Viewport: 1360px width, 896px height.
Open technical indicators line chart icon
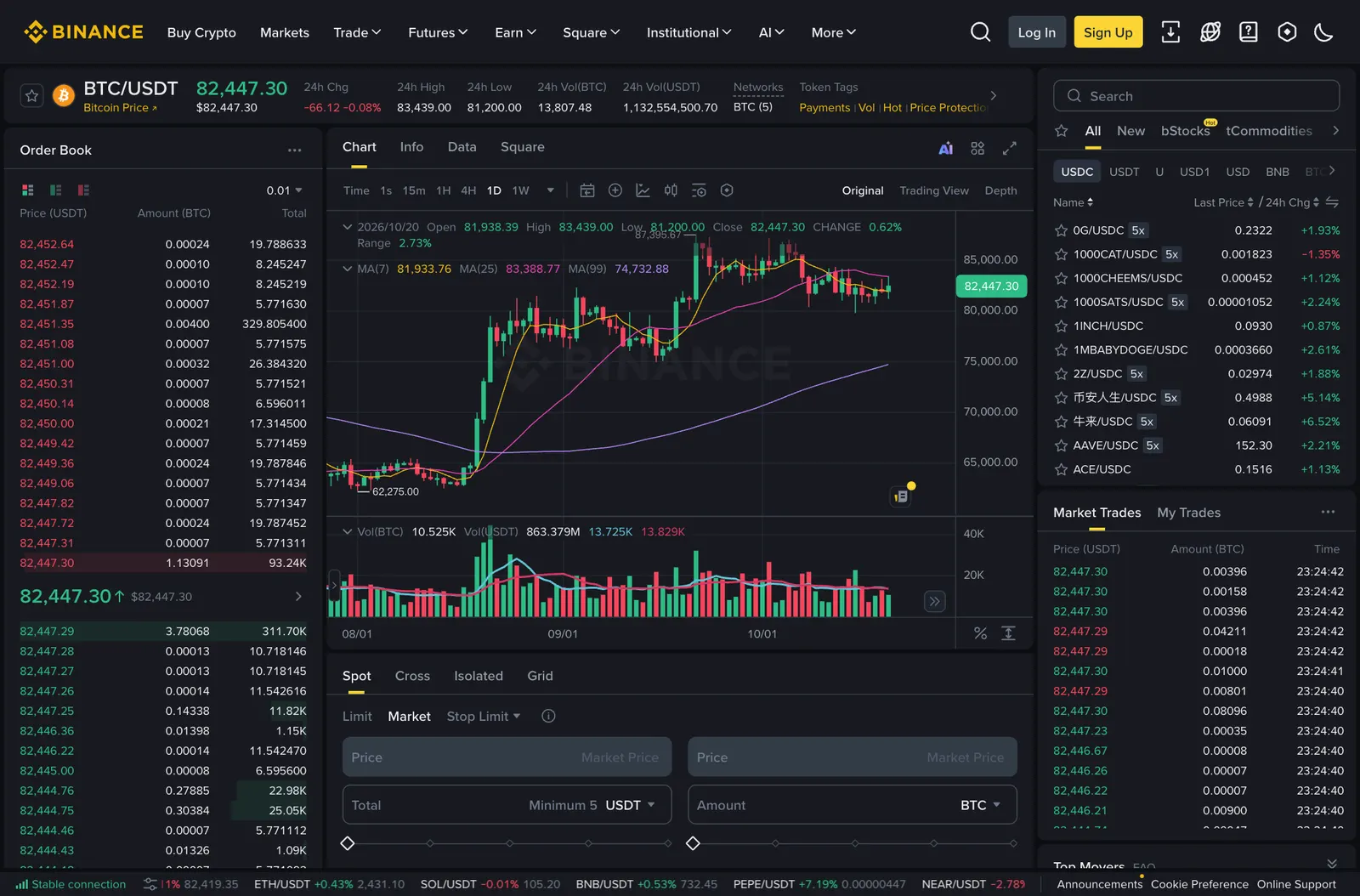(643, 190)
